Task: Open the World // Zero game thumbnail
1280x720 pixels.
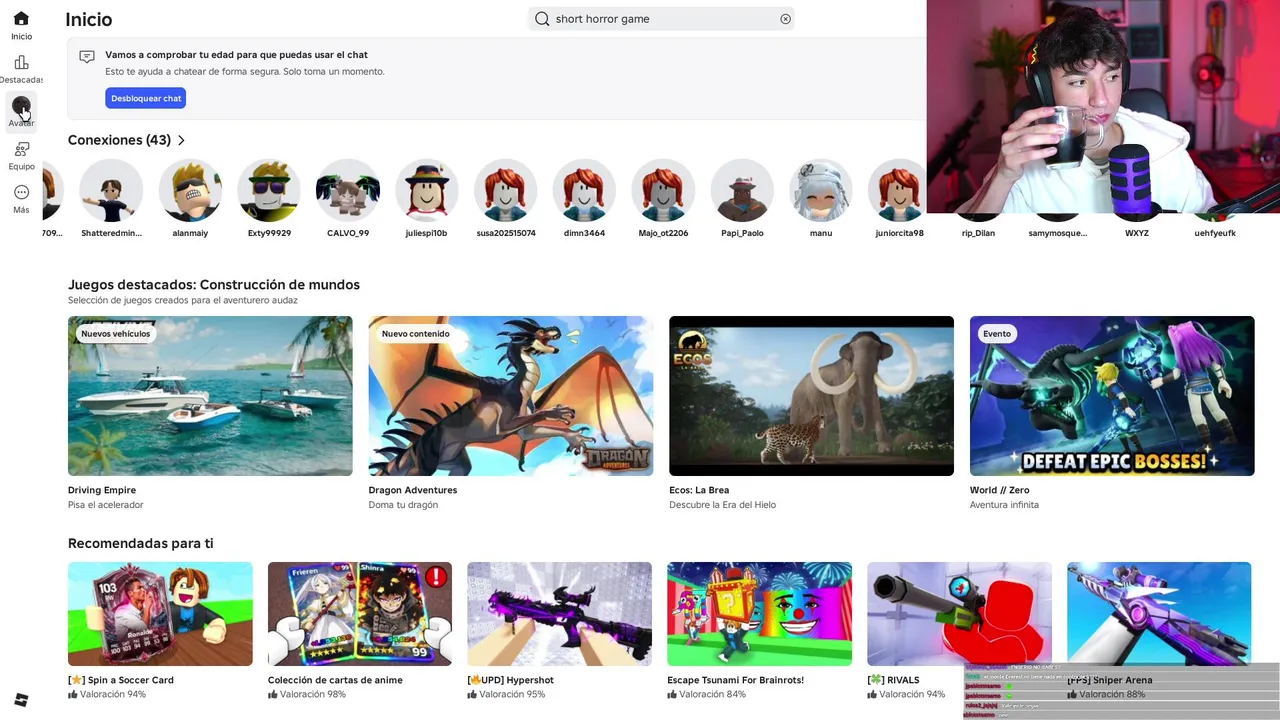Action: tap(1112, 396)
